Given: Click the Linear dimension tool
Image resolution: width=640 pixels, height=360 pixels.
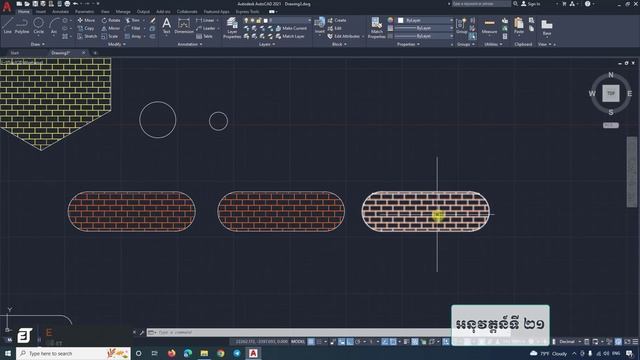Looking at the screenshot, I should 205,20.
